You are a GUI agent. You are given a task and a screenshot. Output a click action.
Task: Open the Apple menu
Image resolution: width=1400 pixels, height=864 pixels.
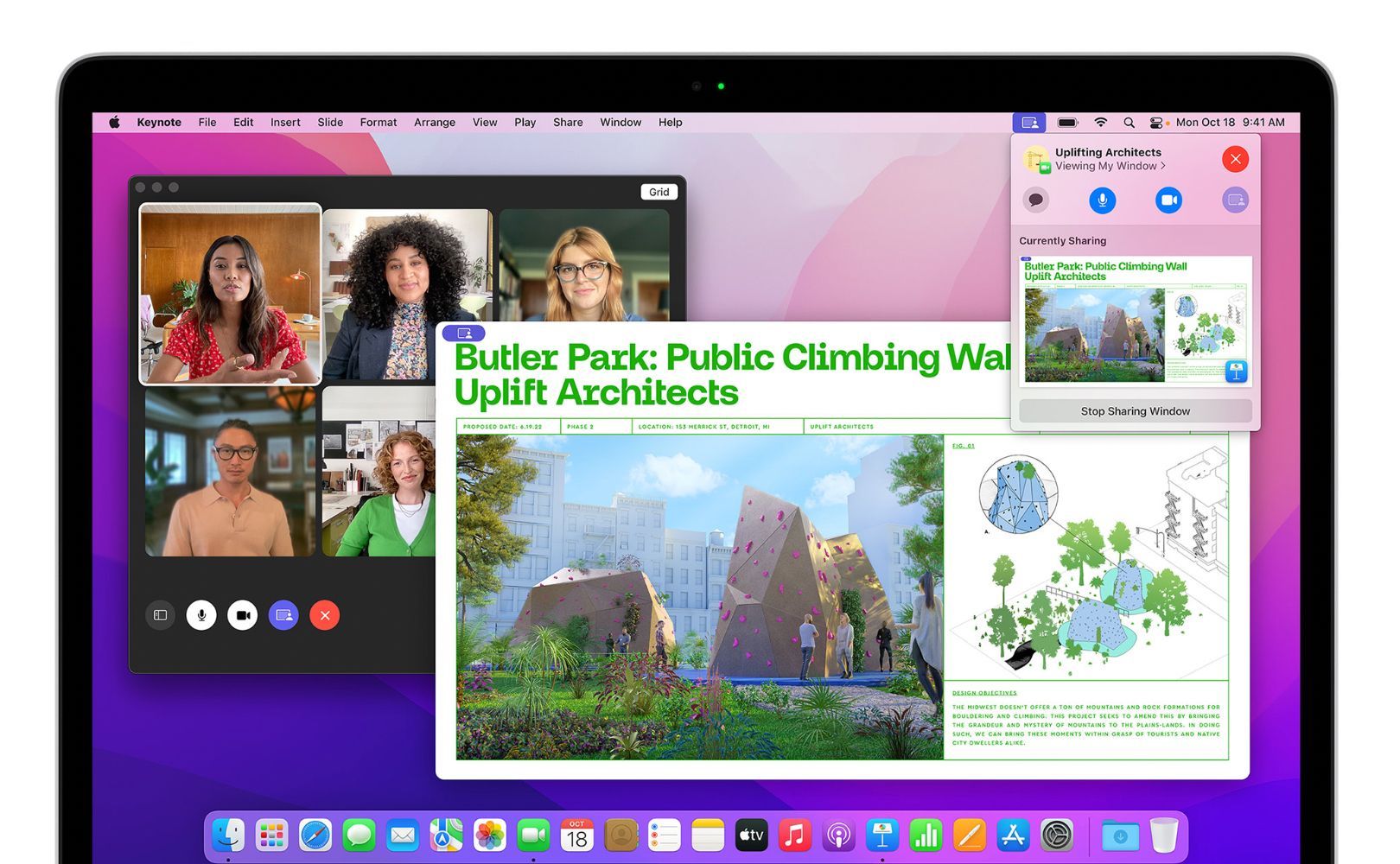click(114, 123)
